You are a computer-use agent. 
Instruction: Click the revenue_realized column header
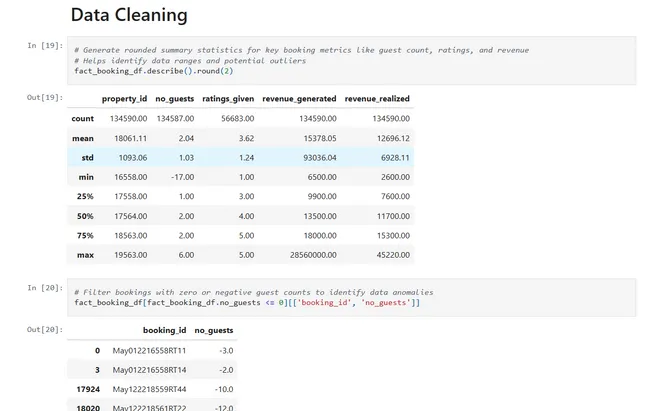pyautogui.click(x=377, y=99)
